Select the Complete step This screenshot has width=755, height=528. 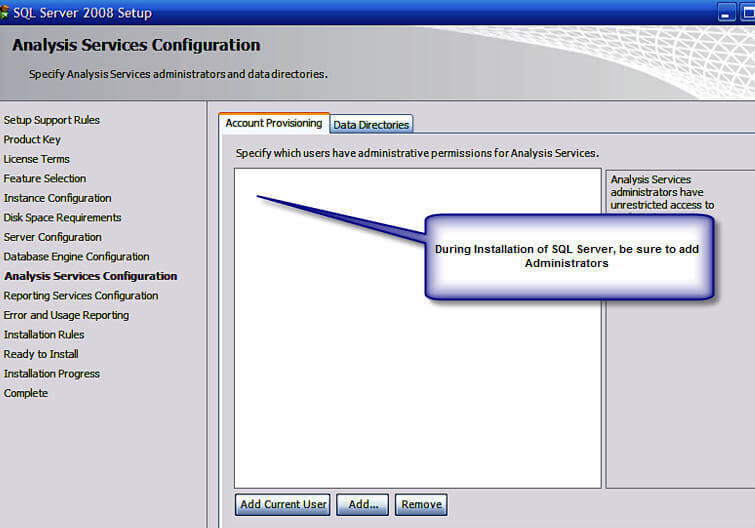[x=26, y=393]
